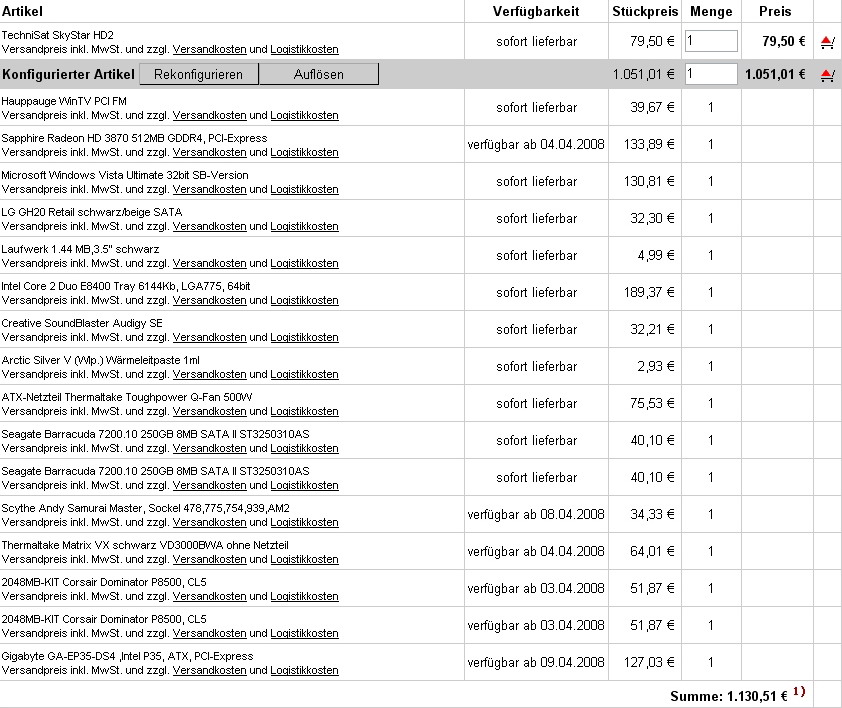Screen dimensions: 842x708
Task: Click the footnote 1) marker beside Summe
Action: point(799,692)
